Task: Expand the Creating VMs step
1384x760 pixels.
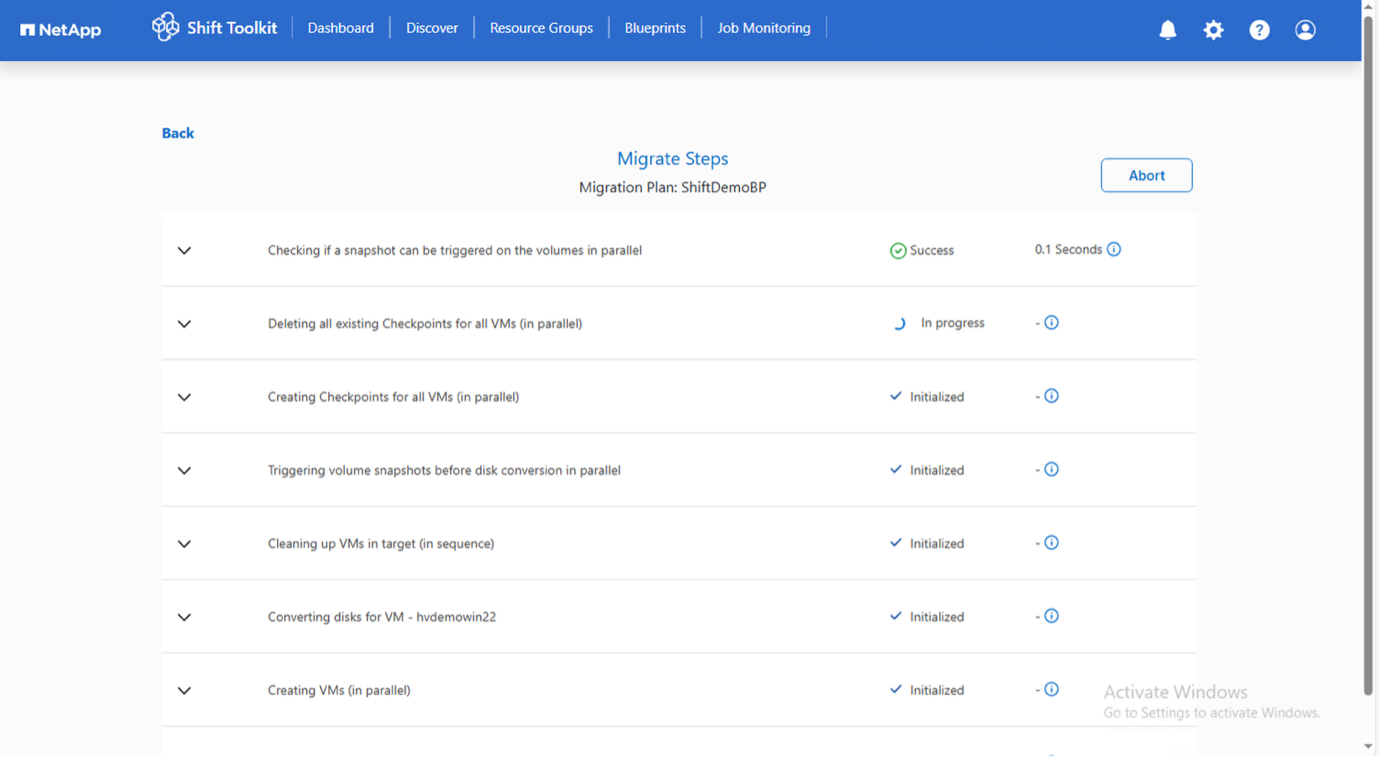Action: click(184, 690)
